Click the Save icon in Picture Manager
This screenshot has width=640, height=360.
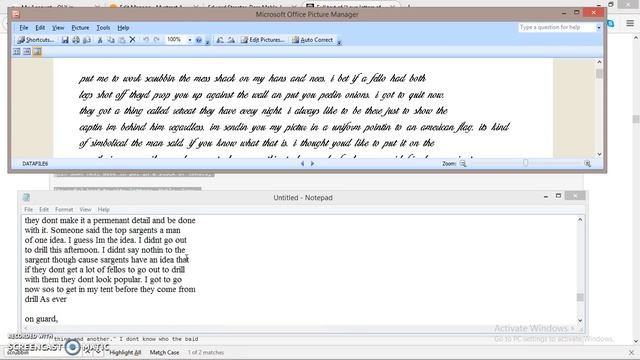[65, 40]
